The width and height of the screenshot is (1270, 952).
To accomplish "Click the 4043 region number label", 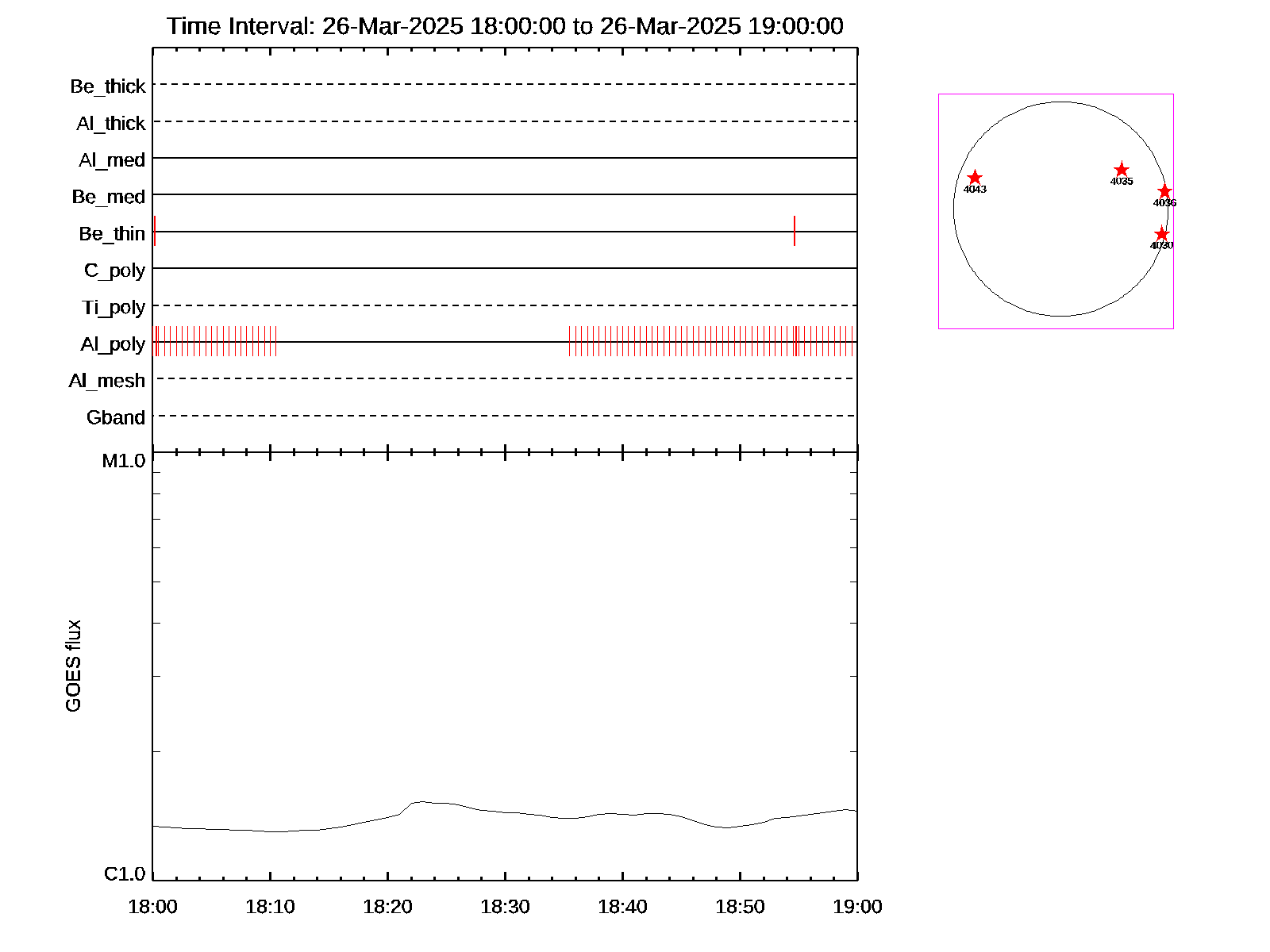I will pyautogui.click(x=975, y=190).
